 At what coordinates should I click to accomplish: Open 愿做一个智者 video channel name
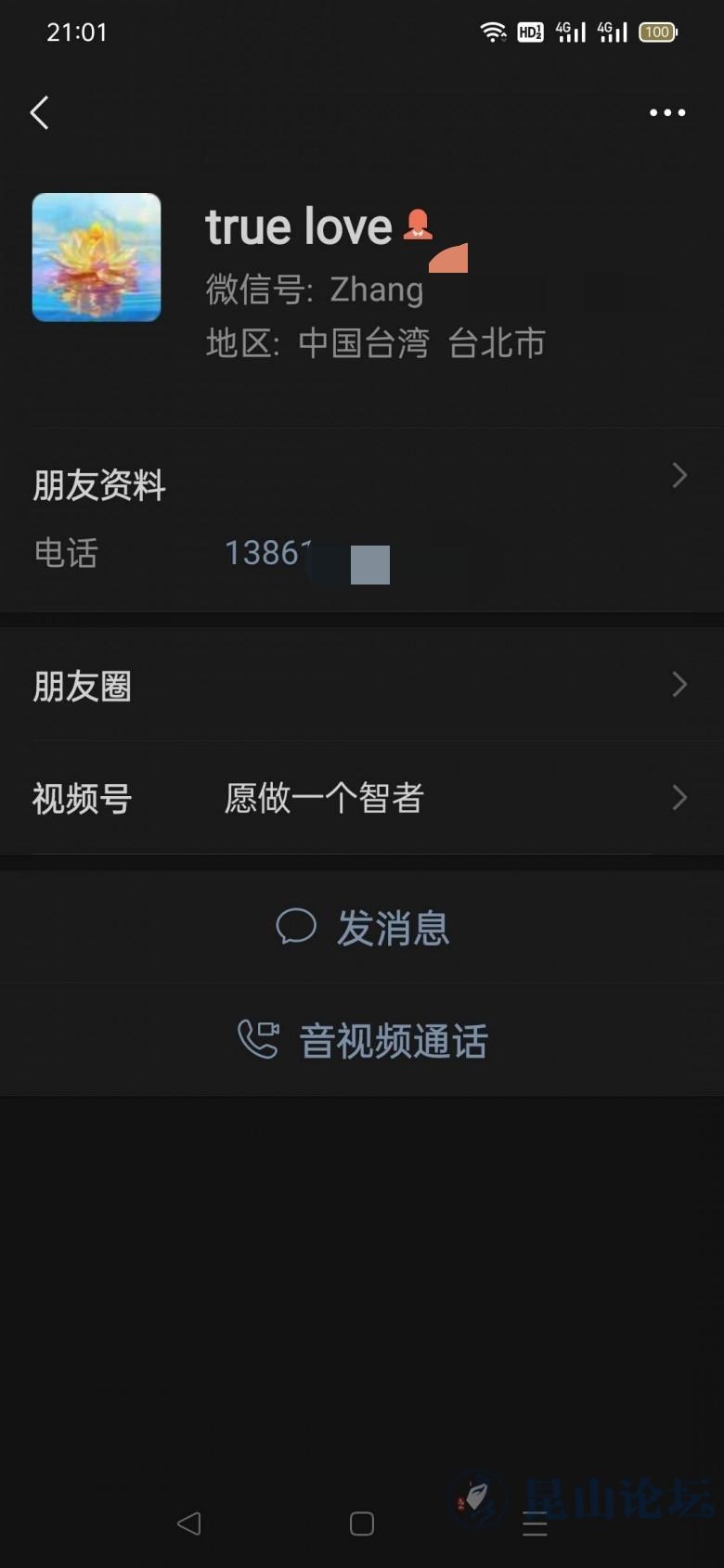pyautogui.click(x=324, y=798)
